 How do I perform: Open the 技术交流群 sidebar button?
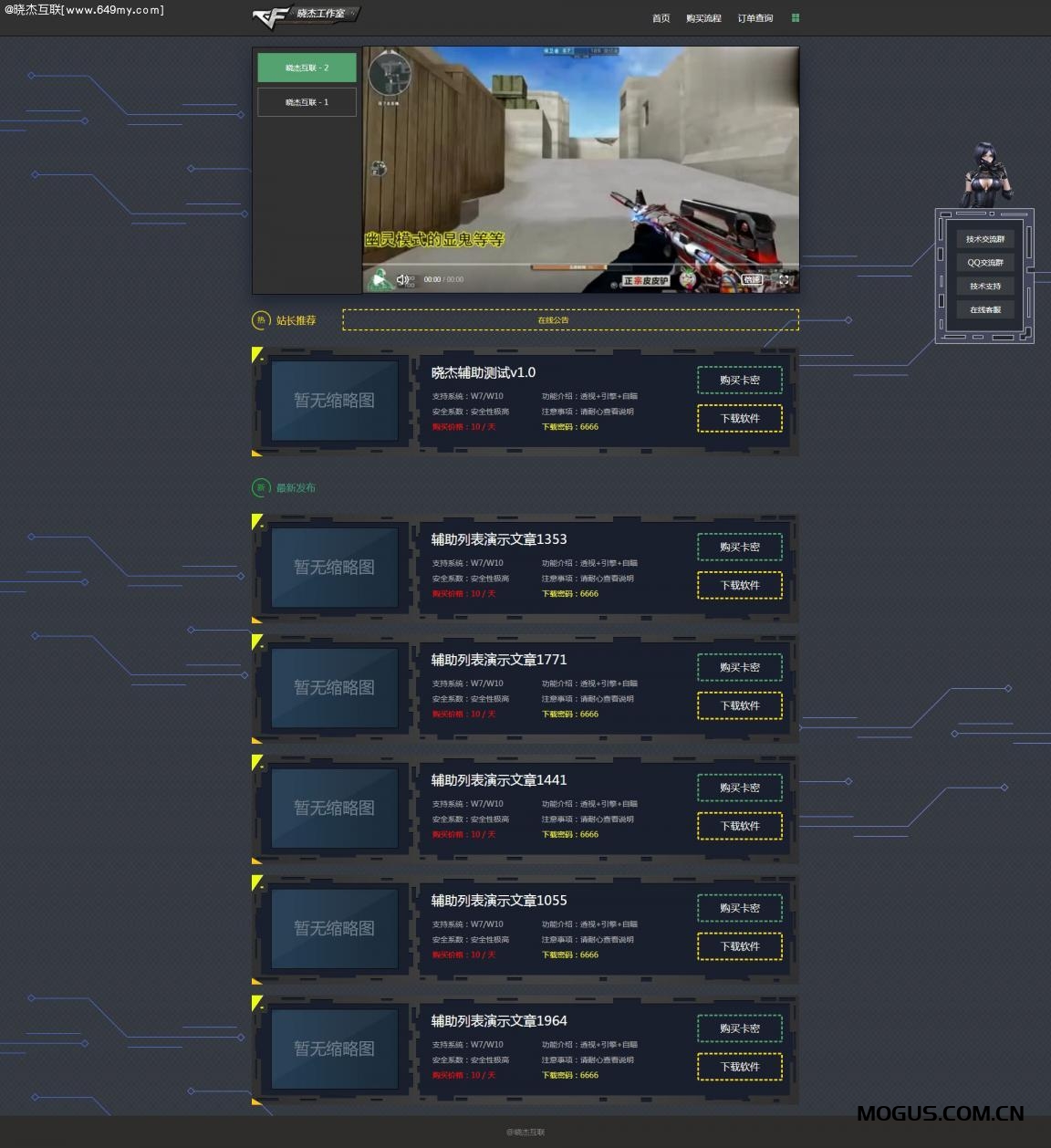984,239
